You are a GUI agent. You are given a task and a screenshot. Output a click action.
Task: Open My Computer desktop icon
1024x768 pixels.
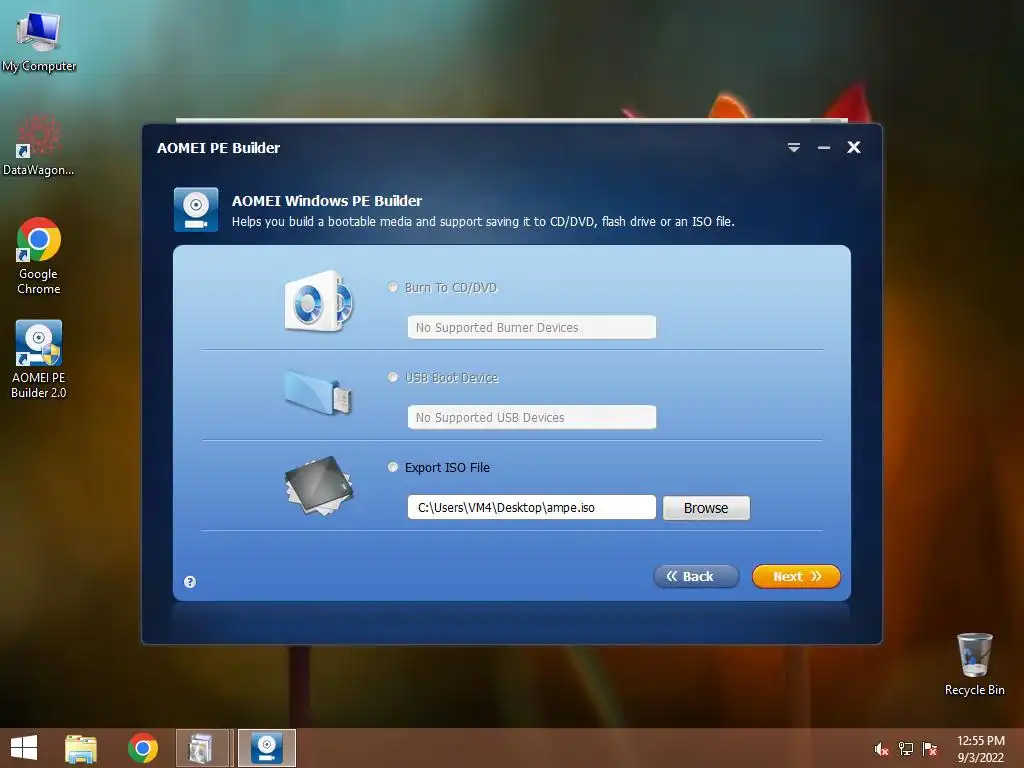coord(39,40)
